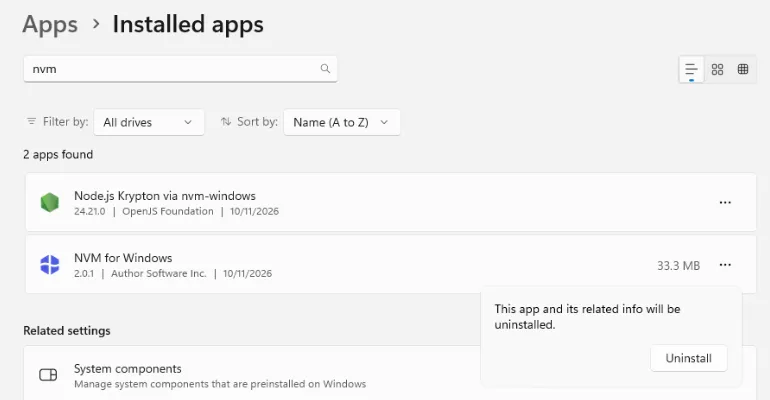Click the 24.21.0 version text
770x400 pixels.
[89, 211]
